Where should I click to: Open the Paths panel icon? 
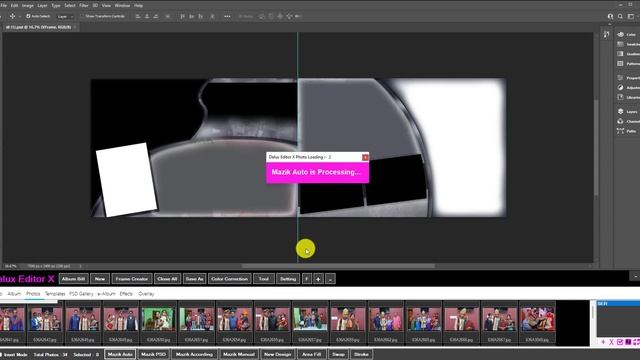(620, 131)
